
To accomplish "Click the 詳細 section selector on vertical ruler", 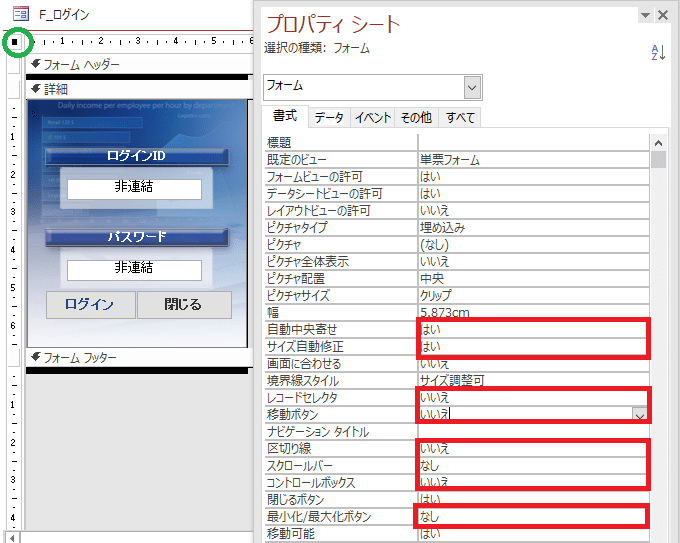I will coord(14,89).
